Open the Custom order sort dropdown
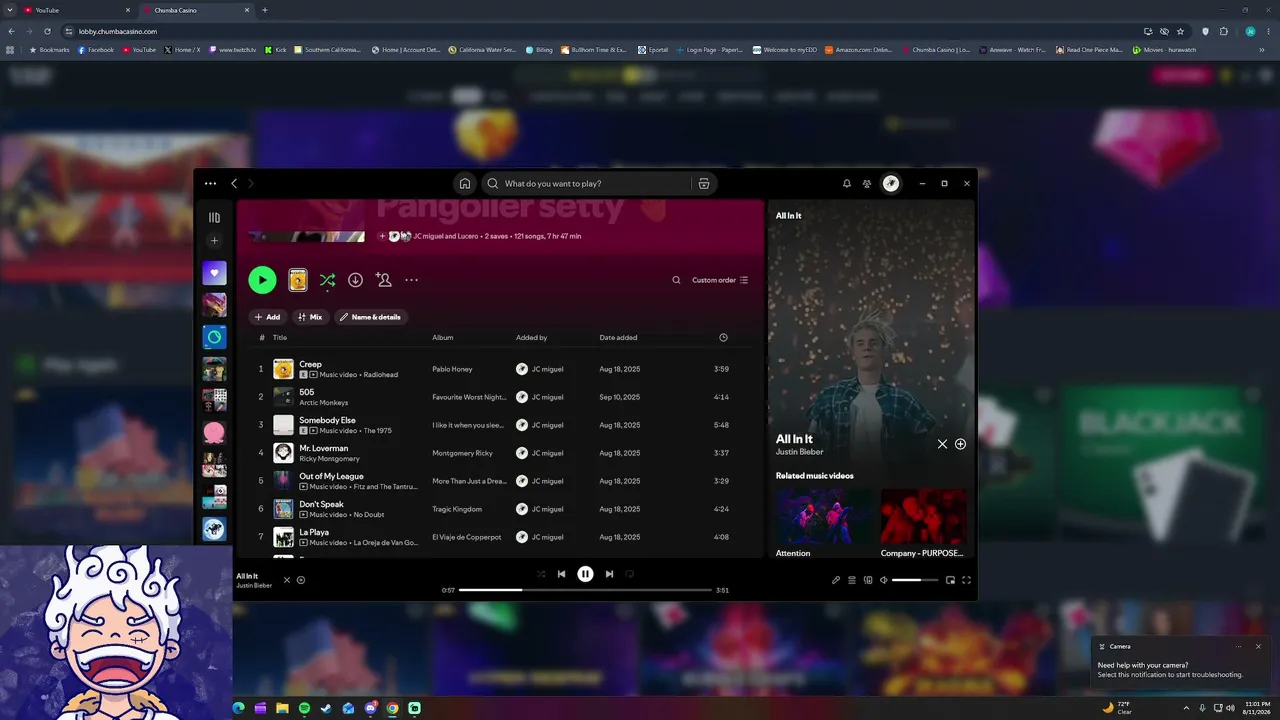This screenshot has width=1280, height=720. point(720,280)
